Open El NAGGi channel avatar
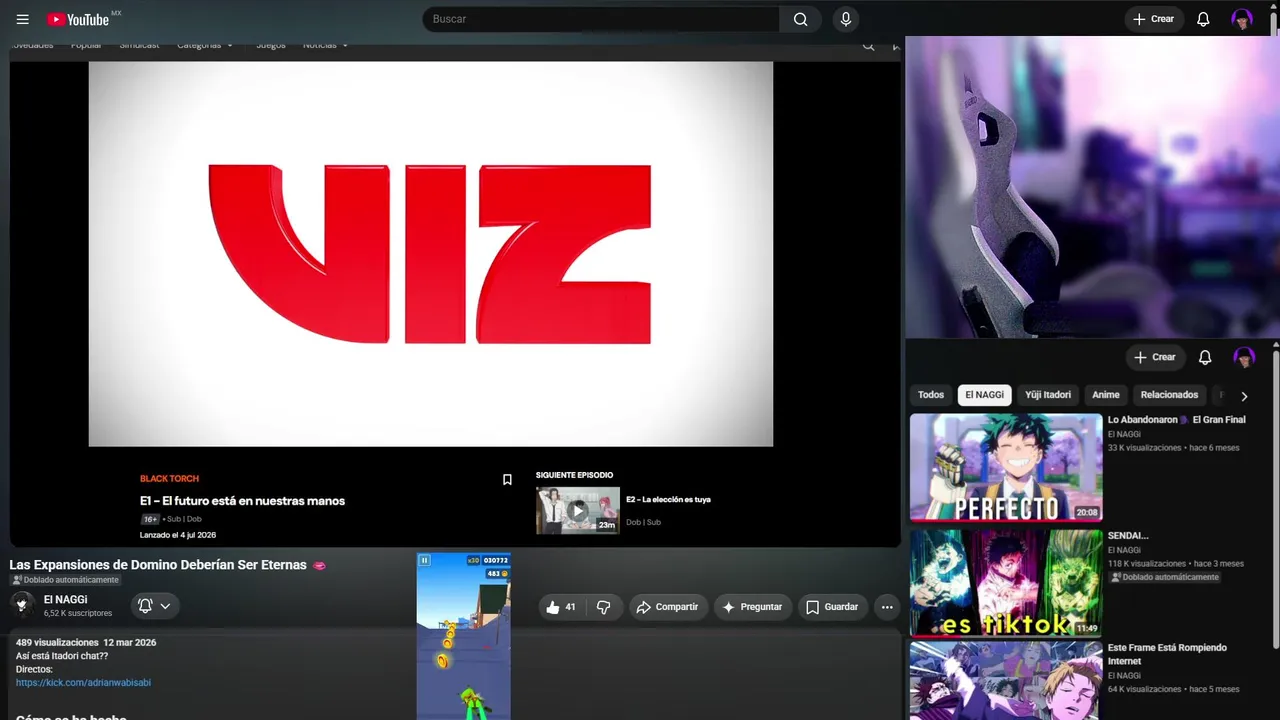Image resolution: width=1280 pixels, height=720 pixels. coord(22,605)
